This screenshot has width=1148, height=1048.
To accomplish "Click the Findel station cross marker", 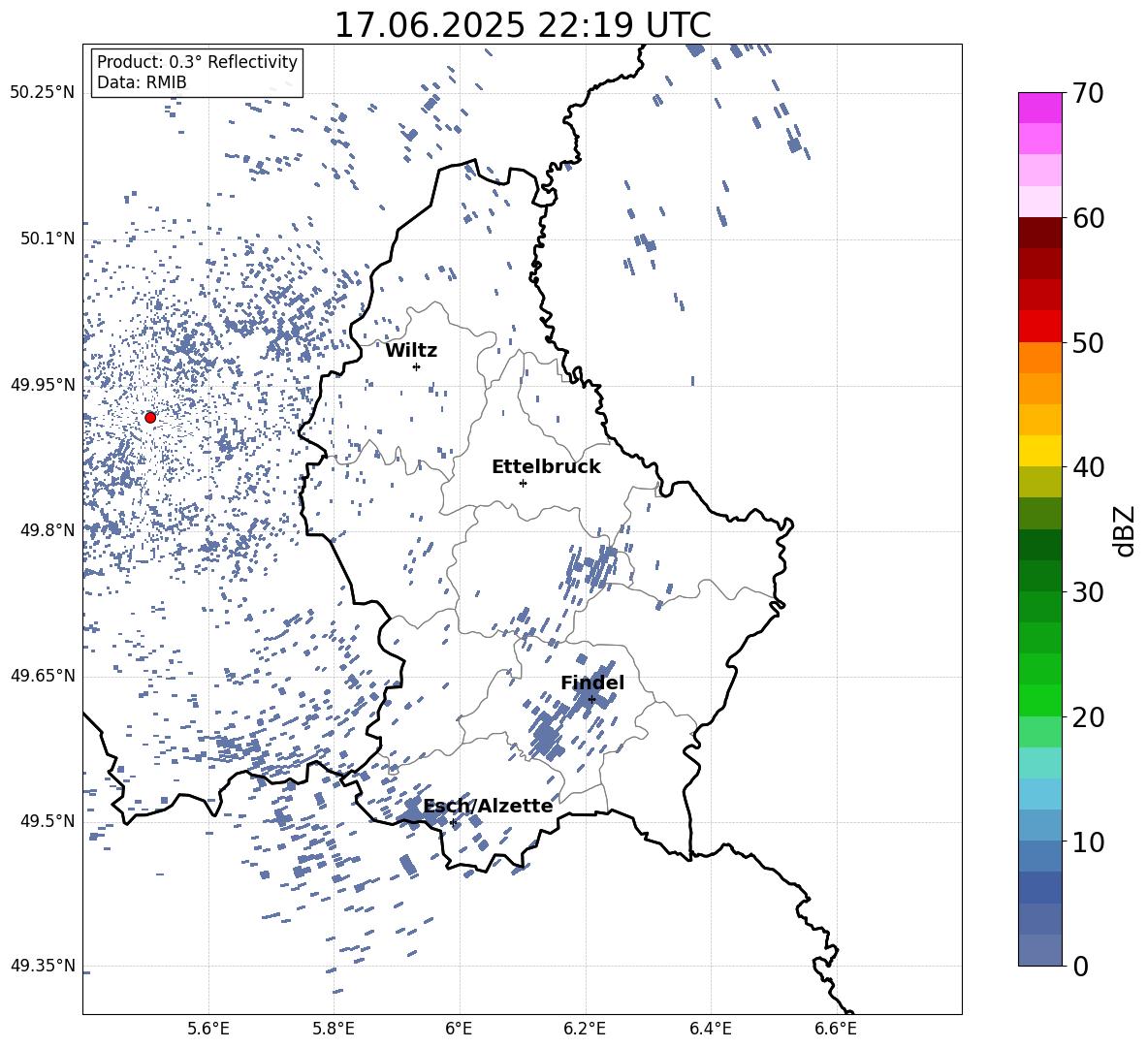I will (x=591, y=700).
